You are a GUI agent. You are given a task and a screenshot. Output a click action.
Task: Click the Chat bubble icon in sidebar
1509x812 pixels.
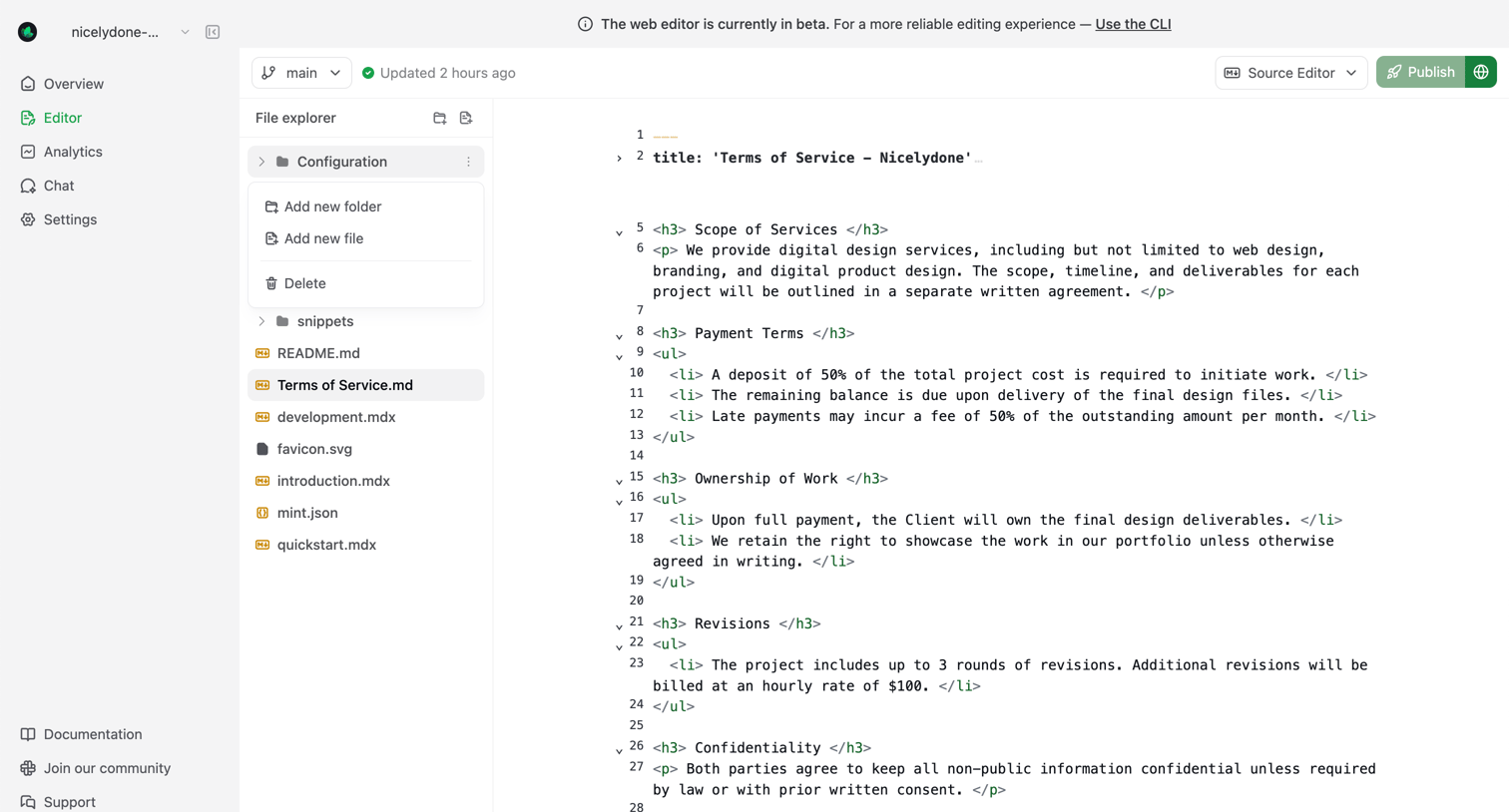28,186
